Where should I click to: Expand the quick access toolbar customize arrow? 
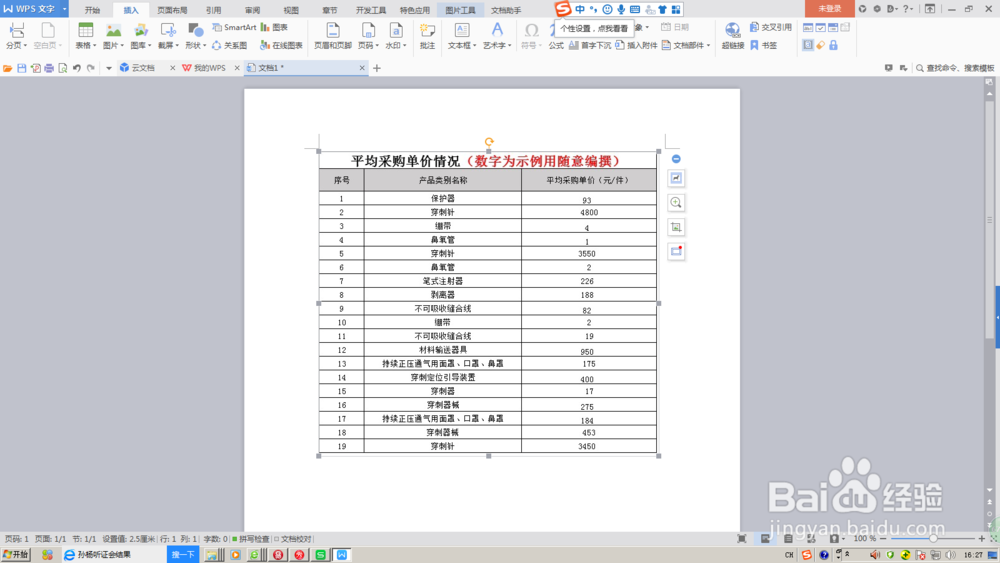pyautogui.click(x=108, y=68)
